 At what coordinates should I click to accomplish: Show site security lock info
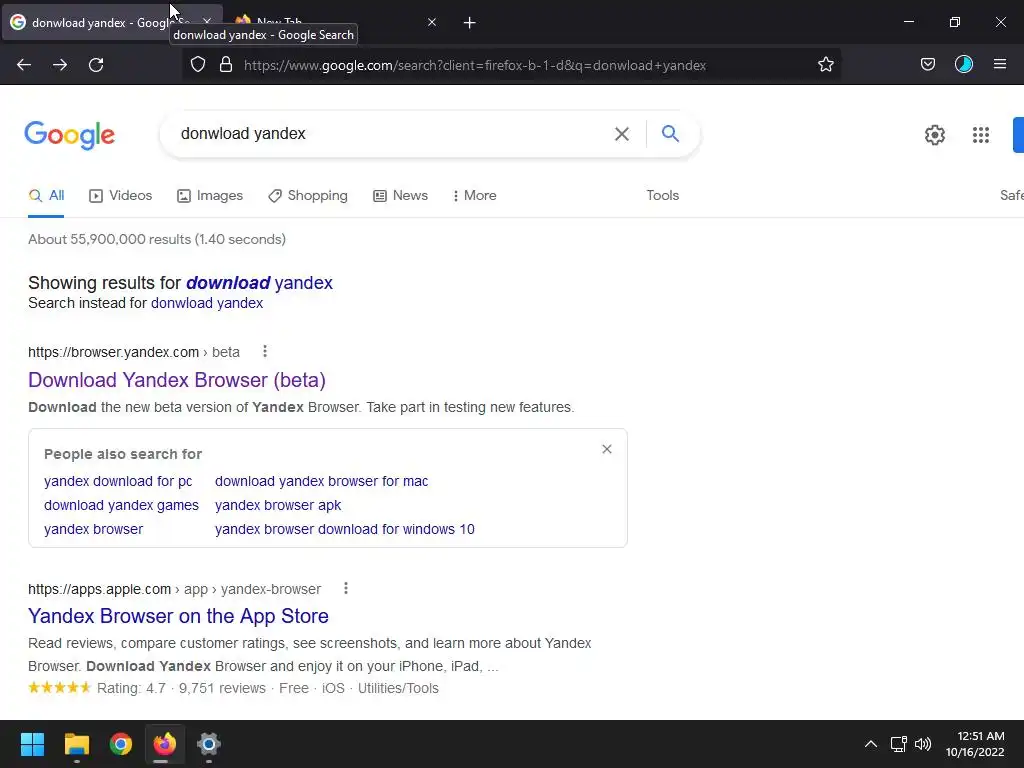tap(226, 65)
